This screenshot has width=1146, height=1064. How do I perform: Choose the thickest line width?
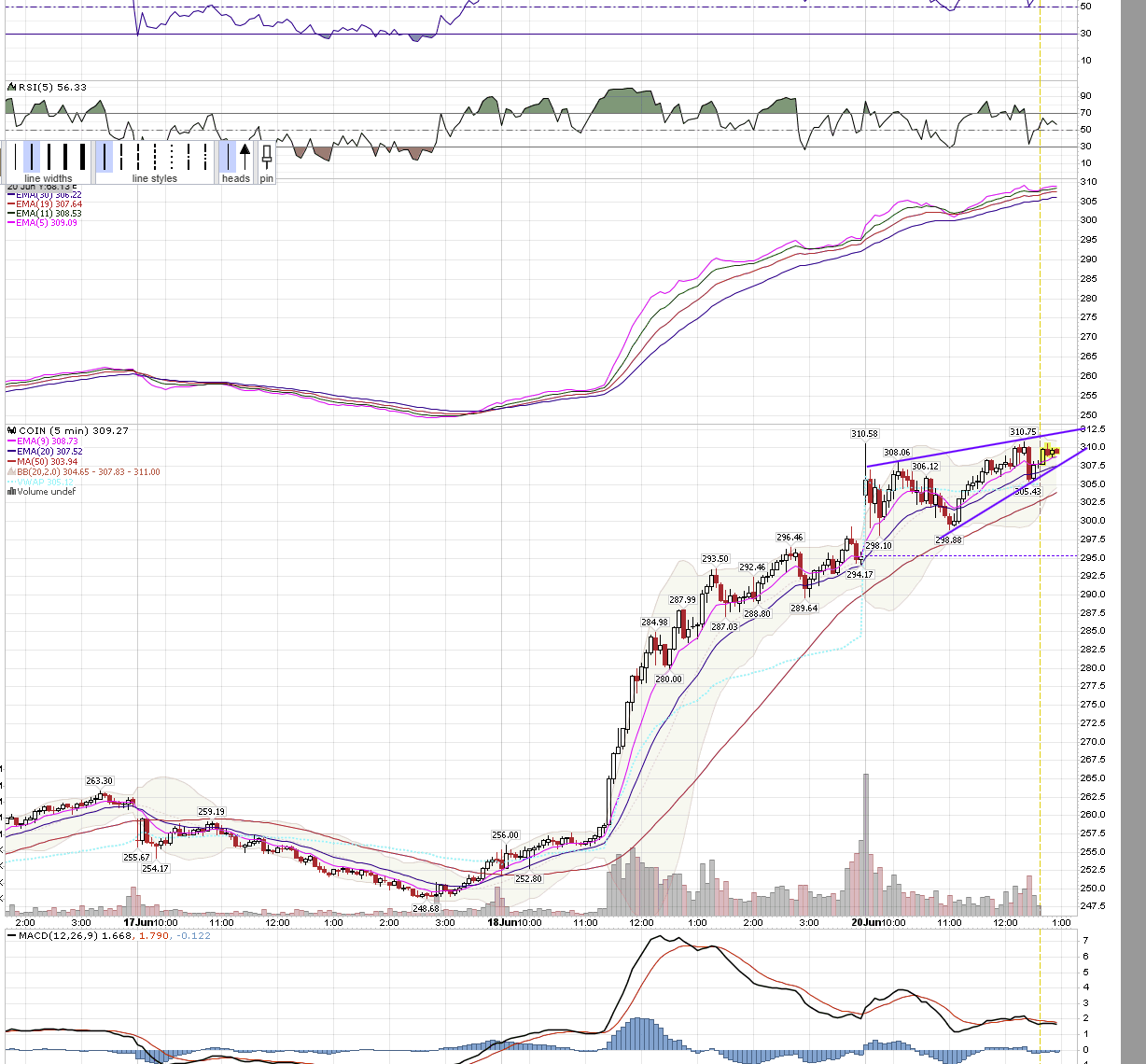click(82, 156)
